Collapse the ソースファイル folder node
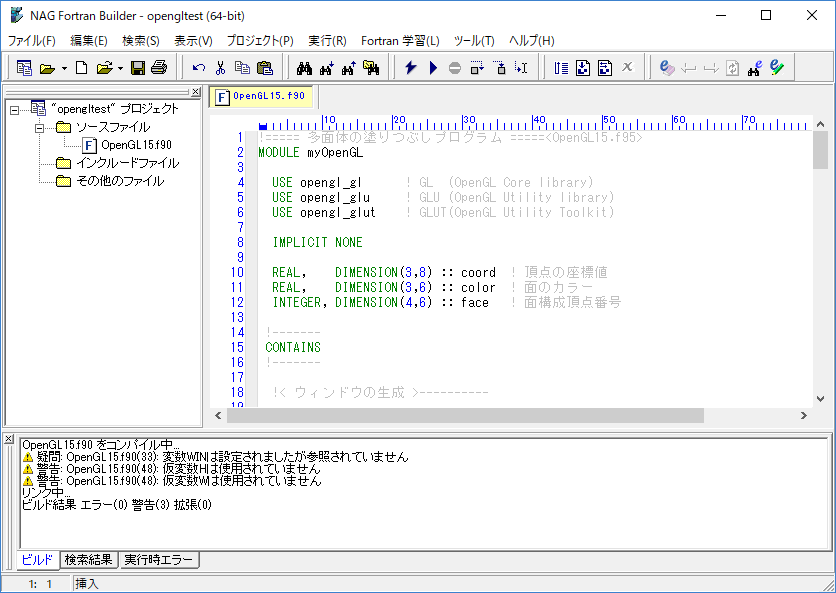Screen dimensions: 836x593 39,128
